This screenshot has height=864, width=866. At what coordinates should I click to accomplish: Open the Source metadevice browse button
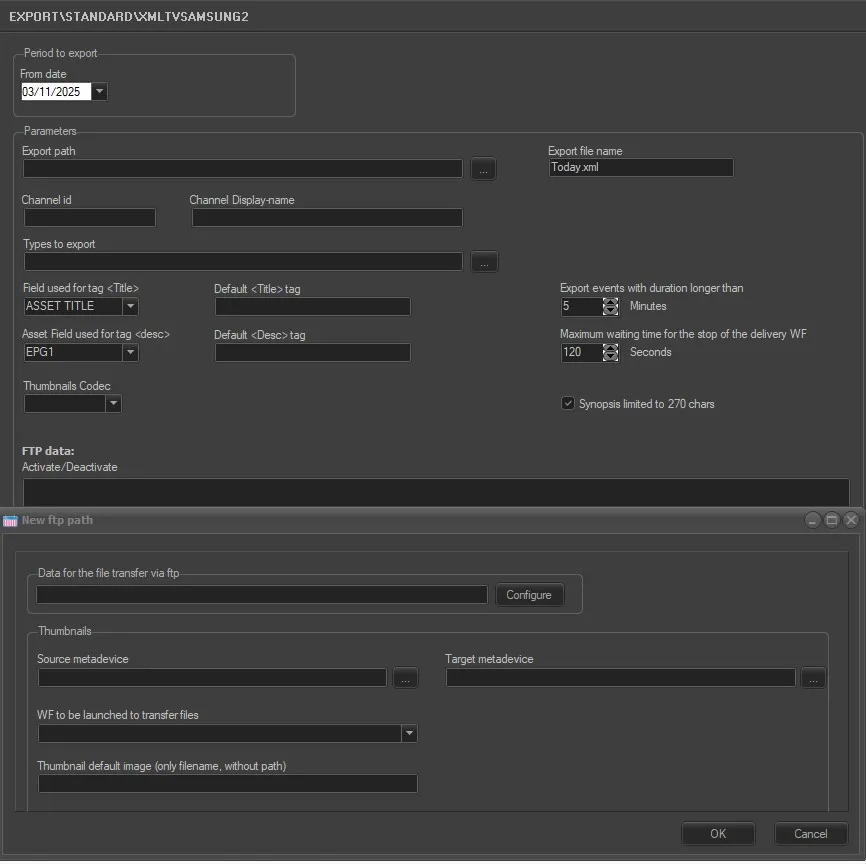tap(405, 679)
